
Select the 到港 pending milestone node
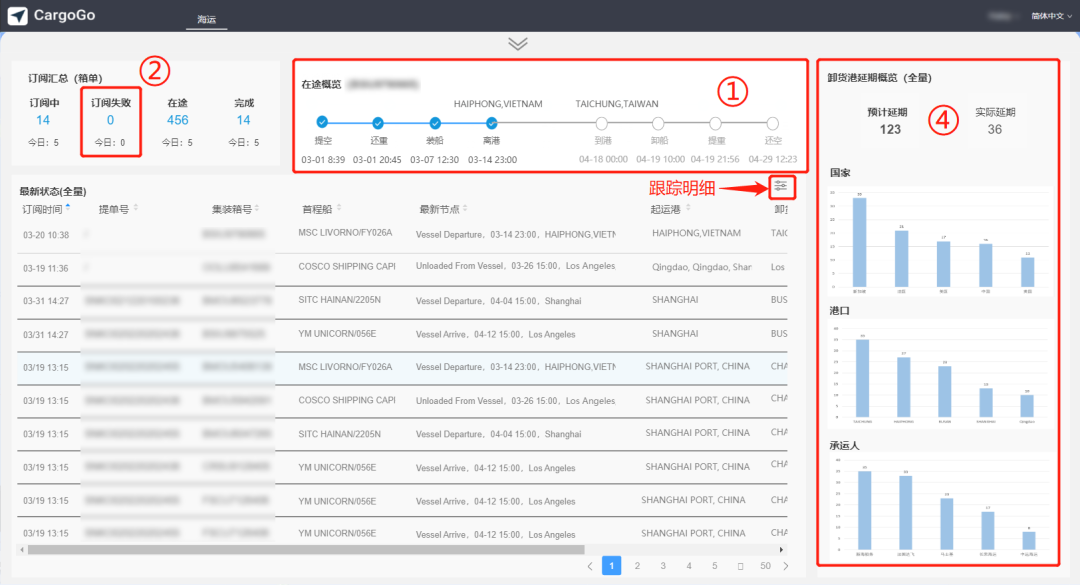coord(602,123)
